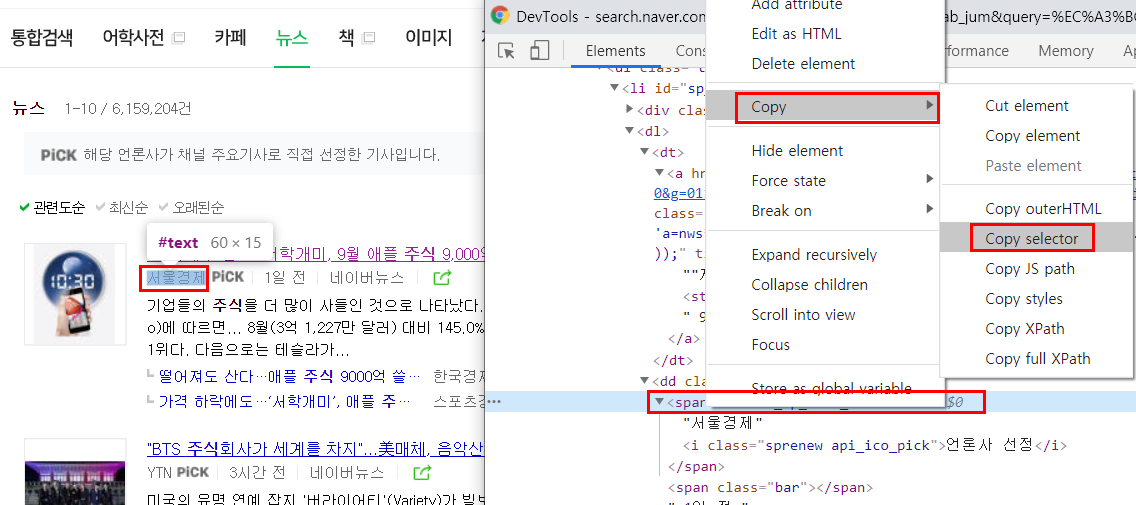
Task: Click the Chrome icon in DevTools title
Action: 500,15
